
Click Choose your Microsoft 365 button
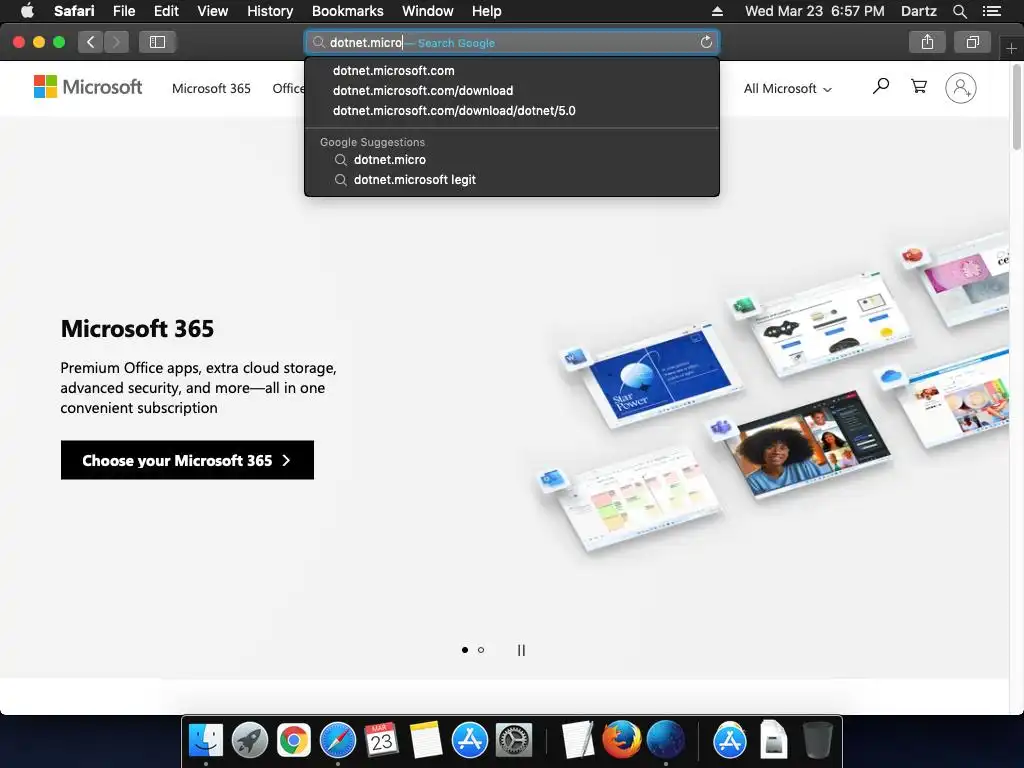pyautogui.click(x=187, y=460)
